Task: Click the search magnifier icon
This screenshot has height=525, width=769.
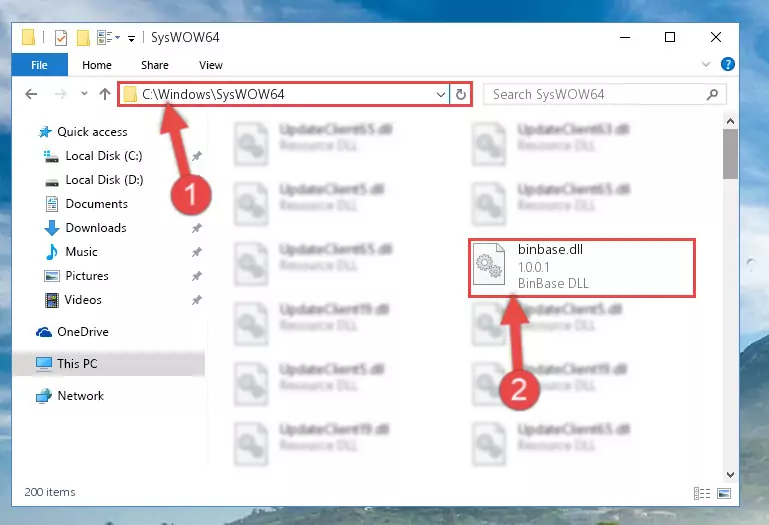Action: pos(713,94)
